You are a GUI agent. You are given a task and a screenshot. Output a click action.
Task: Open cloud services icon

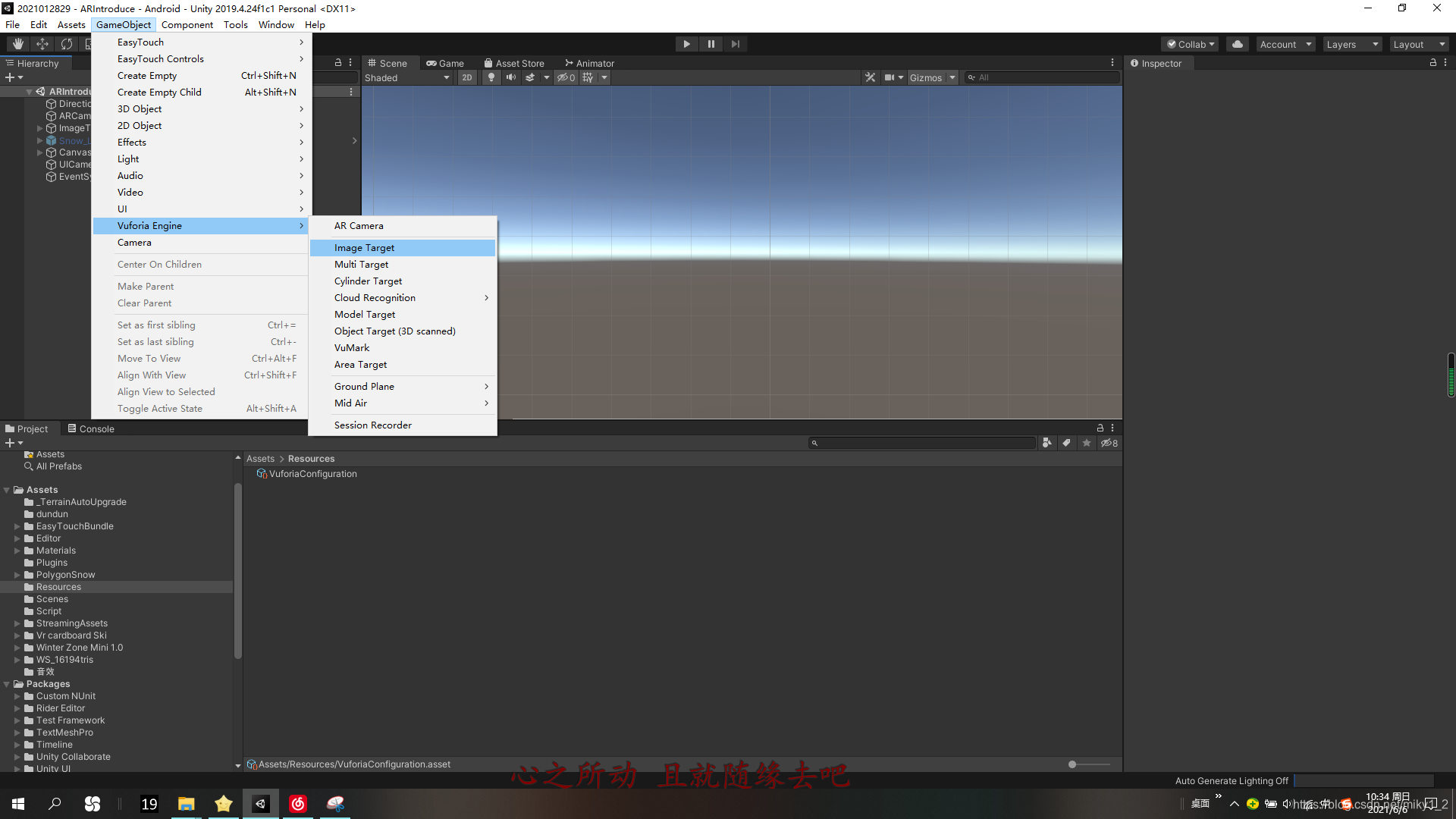(1238, 44)
